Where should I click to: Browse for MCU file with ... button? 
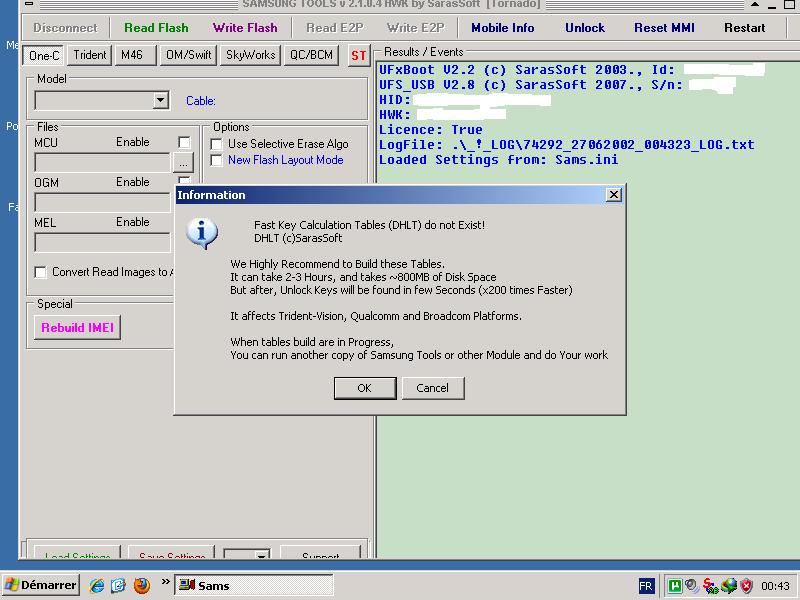(x=183, y=163)
